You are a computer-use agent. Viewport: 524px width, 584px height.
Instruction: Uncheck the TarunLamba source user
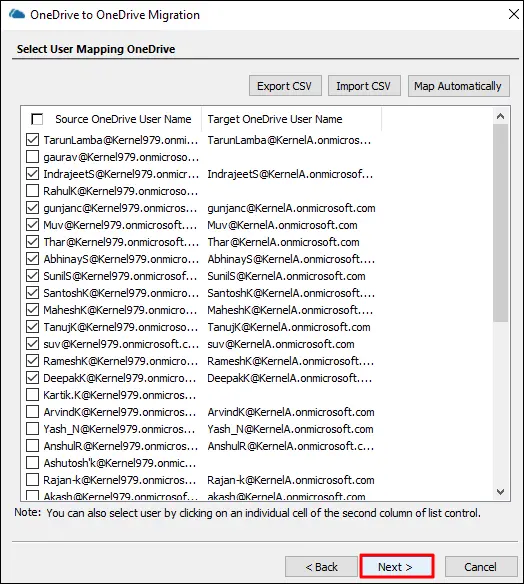coord(32,140)
